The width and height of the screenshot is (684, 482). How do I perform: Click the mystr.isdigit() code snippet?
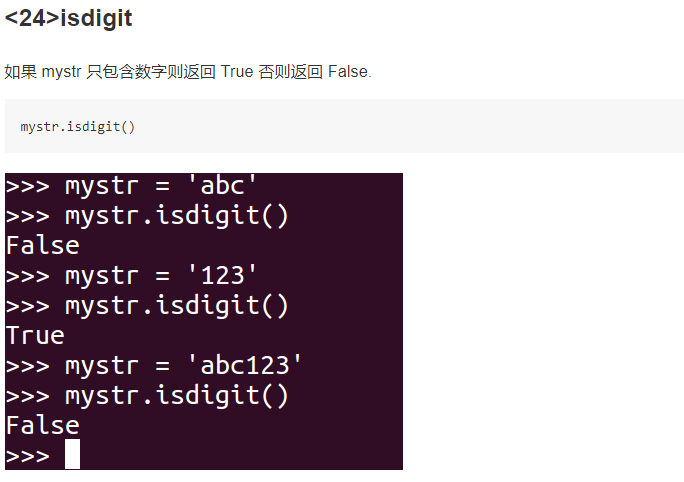(x=78, y=127)
